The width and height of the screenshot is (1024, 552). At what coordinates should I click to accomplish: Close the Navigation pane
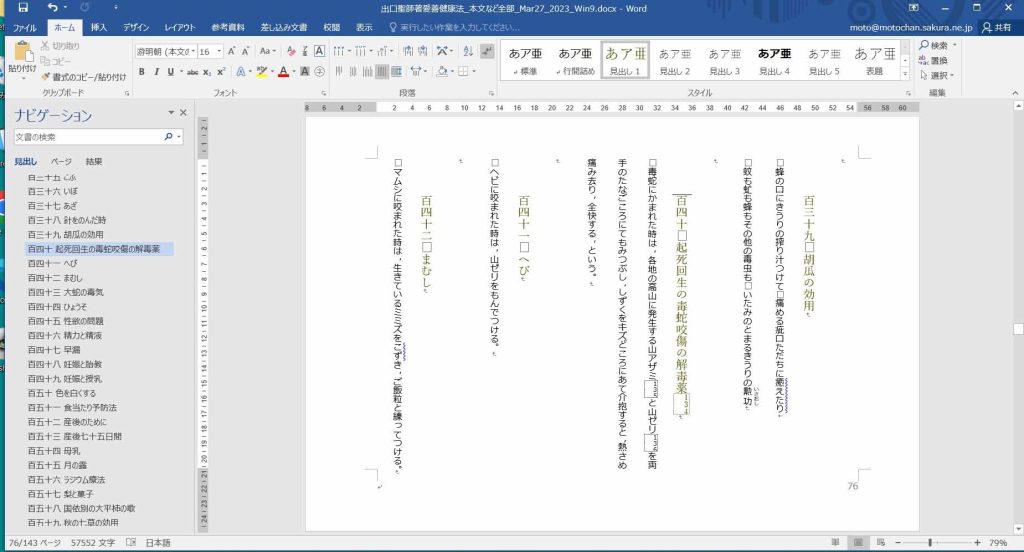pyautogui.click(x=184, y=113)
